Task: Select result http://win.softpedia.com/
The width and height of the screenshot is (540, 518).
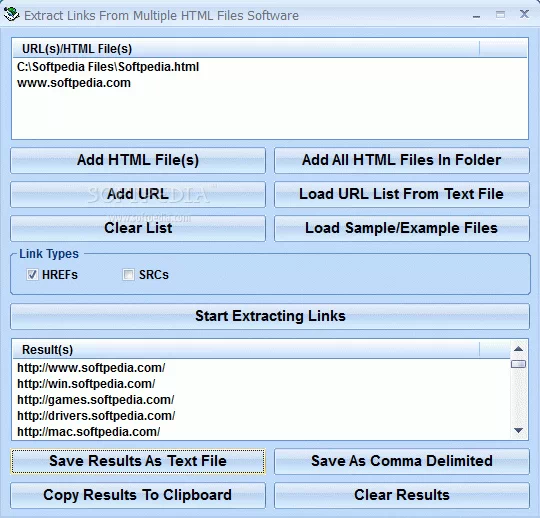Action: (x=86, y=384)
